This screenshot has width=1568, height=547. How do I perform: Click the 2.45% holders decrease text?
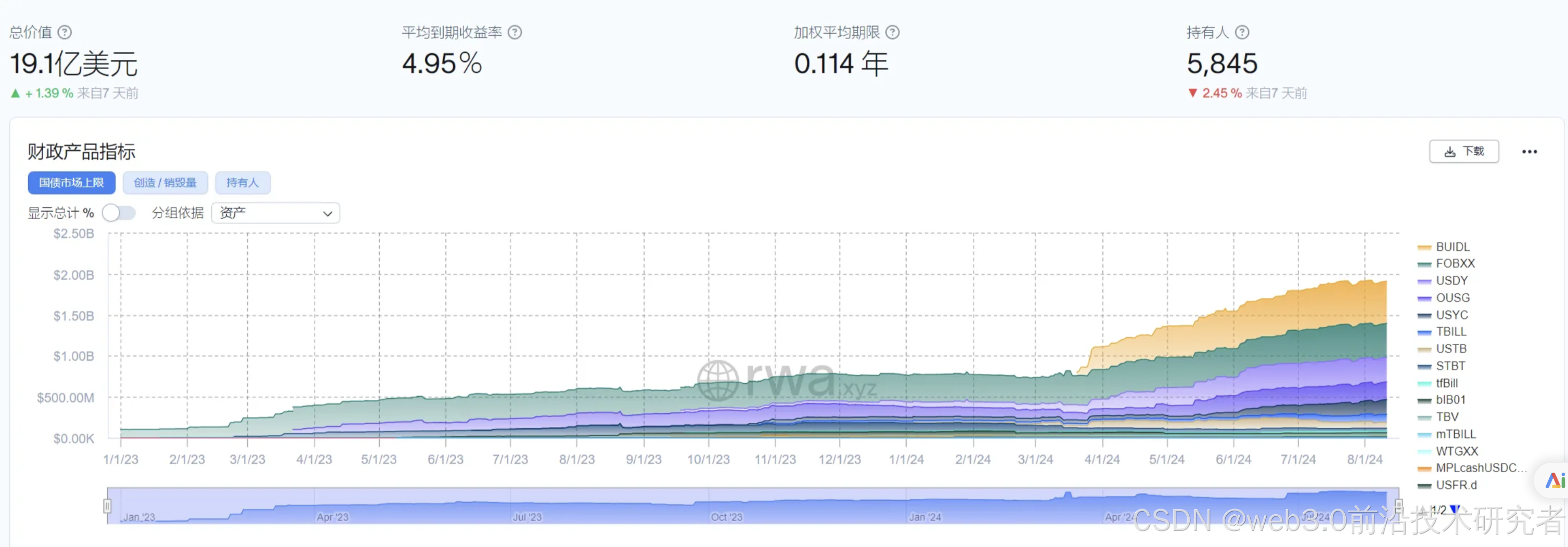point(1222,93)
